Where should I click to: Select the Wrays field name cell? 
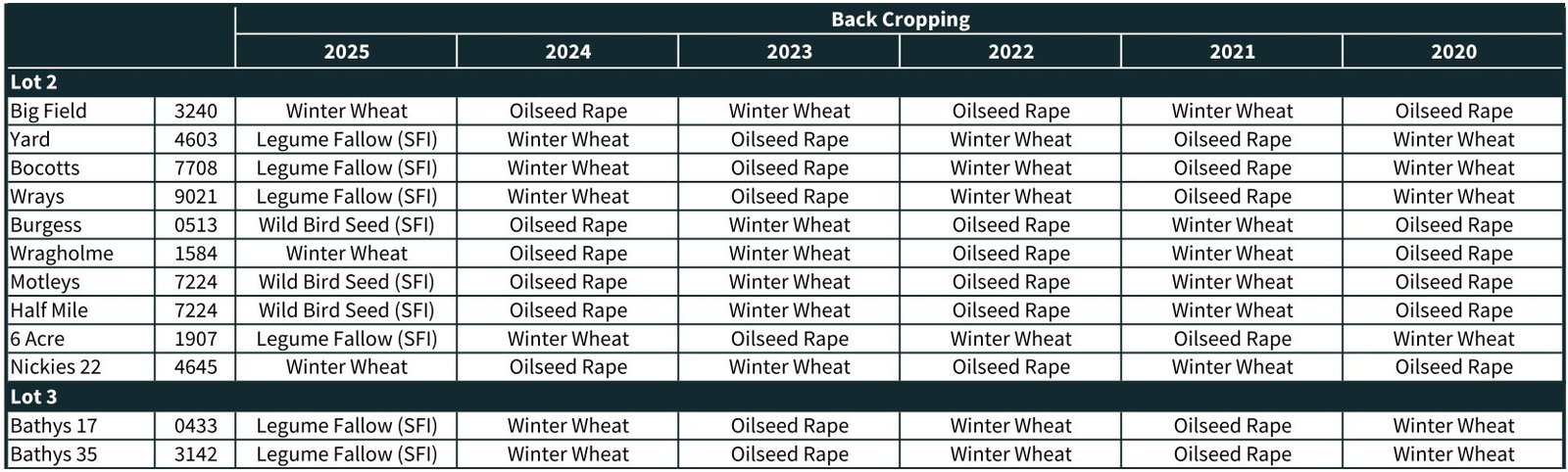[x=37, y=196]
